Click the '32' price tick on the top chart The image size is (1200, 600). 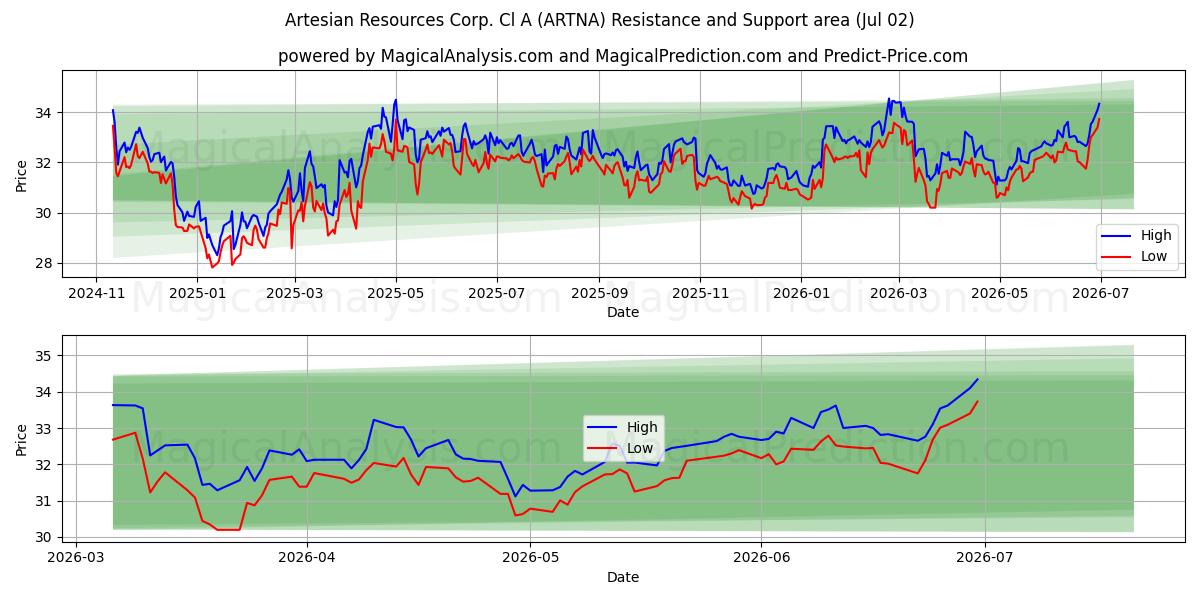46,163
